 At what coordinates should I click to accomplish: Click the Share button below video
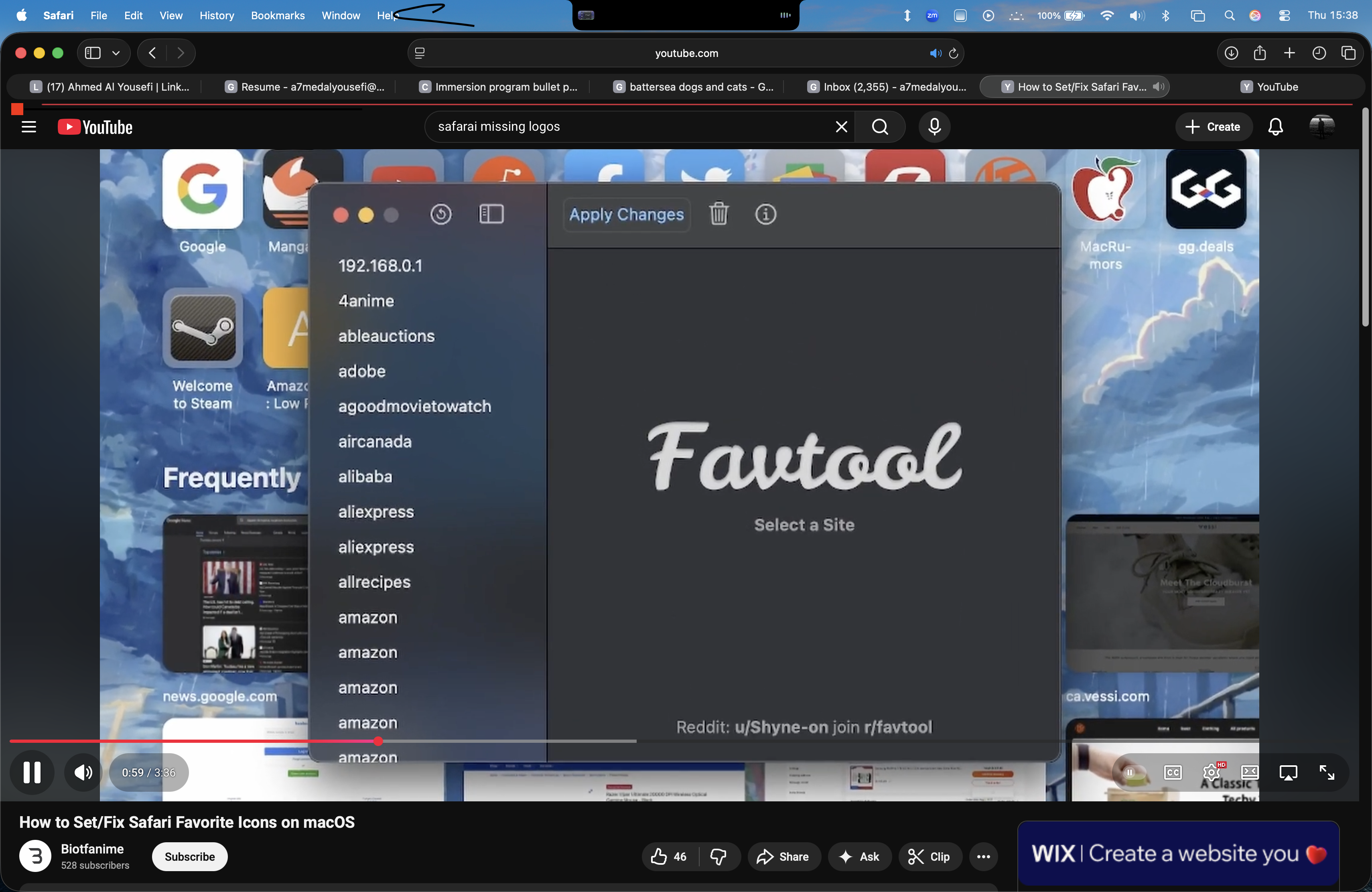pyautogui.click(x=783, y=856)
